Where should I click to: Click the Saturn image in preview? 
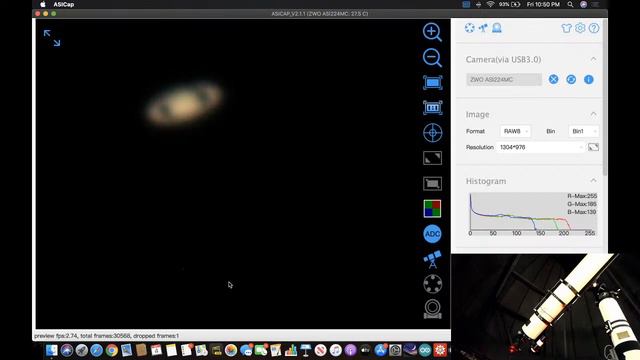tap(184, 103)
